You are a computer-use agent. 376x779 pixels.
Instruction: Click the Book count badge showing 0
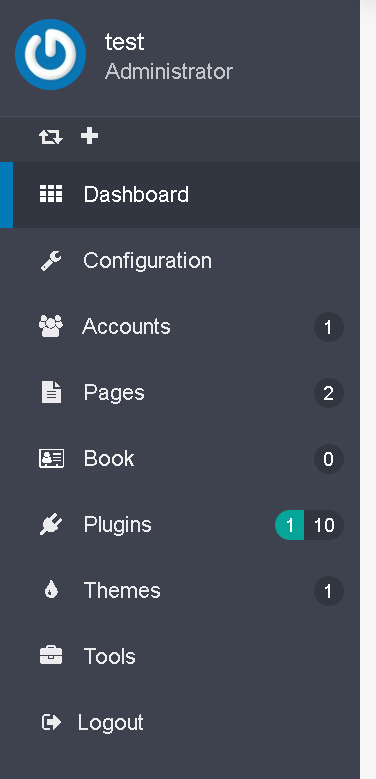[x=328, y=459]
